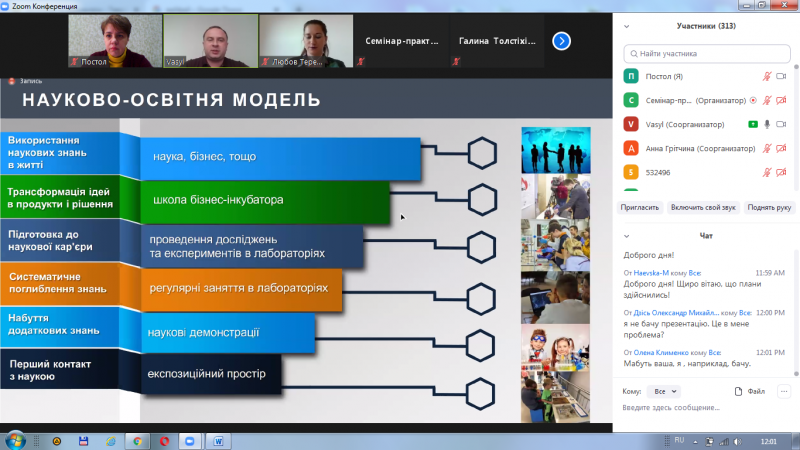Click slide label Набуття додаткових знань
Screen dimensions: 800x450
tap(54, 324)
